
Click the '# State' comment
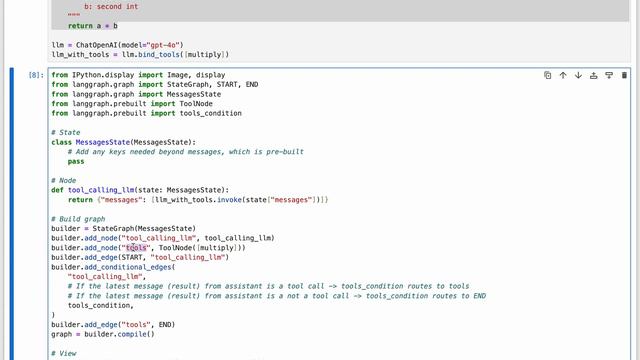[x=66, y=133]
